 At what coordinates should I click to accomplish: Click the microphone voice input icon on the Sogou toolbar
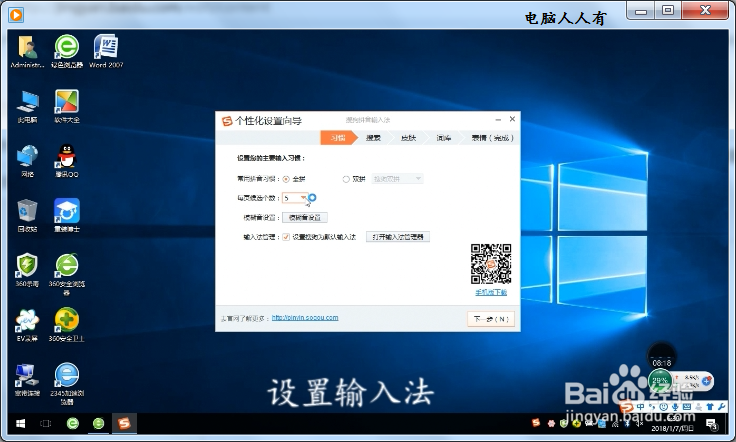pos(675,406)
